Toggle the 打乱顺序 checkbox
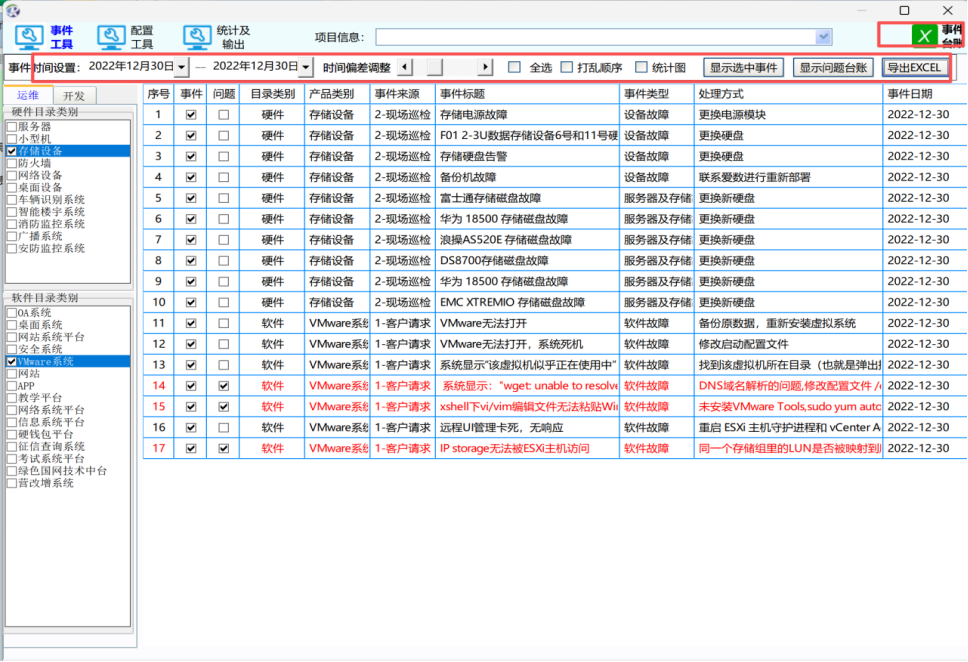Screen dimensions: 968x662 tap(567, 68)
